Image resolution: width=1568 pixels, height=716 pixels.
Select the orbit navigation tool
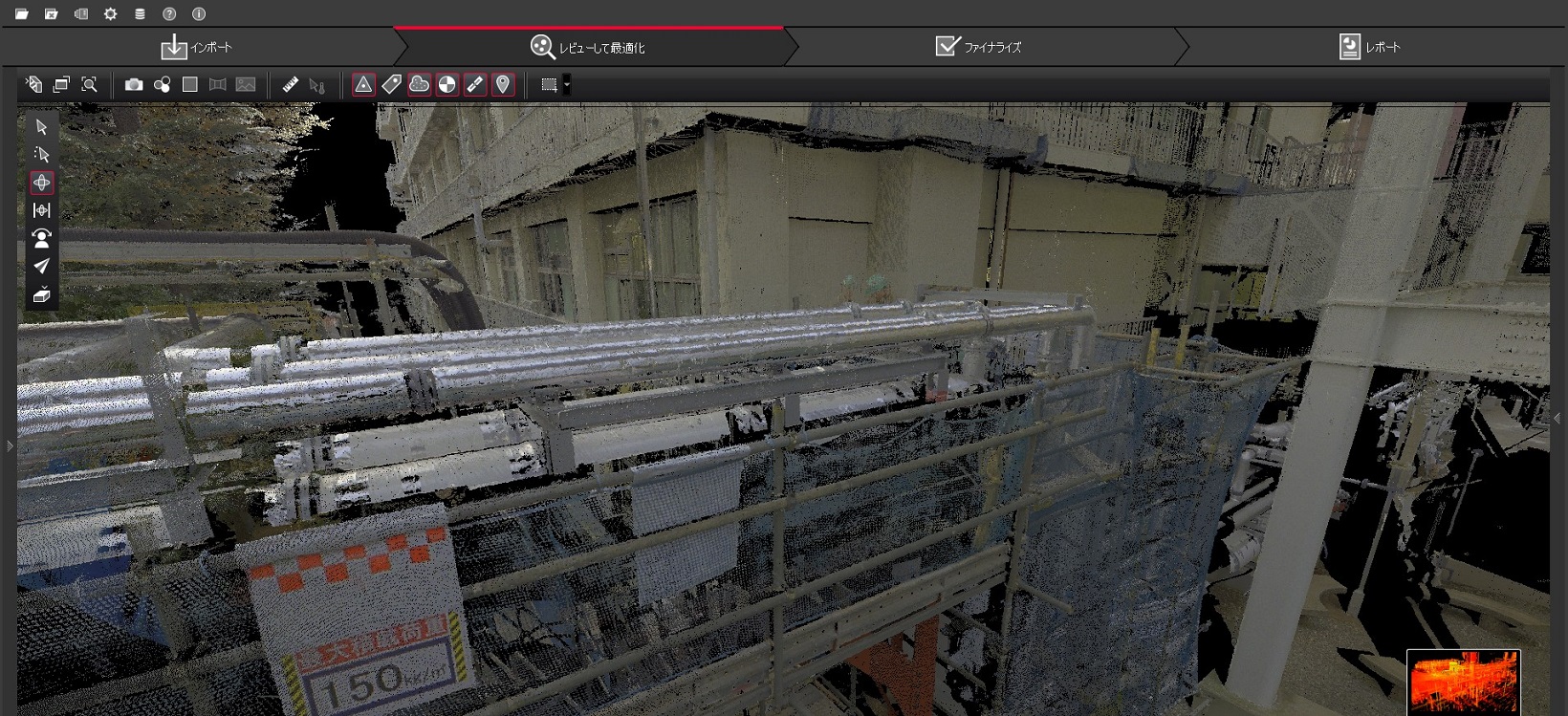click(x=41, y=183)
